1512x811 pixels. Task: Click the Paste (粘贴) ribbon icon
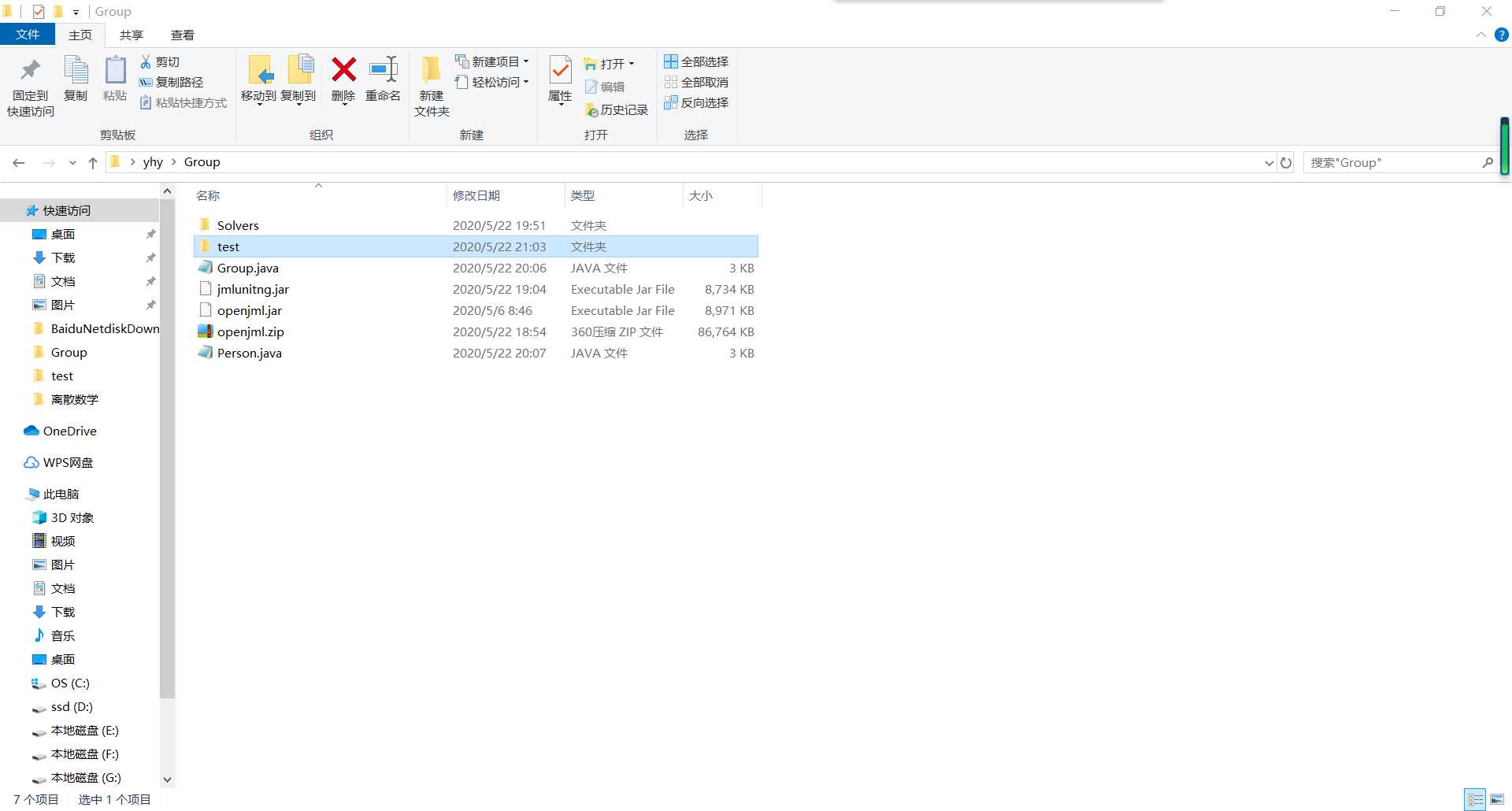click(x=115, y=79)
